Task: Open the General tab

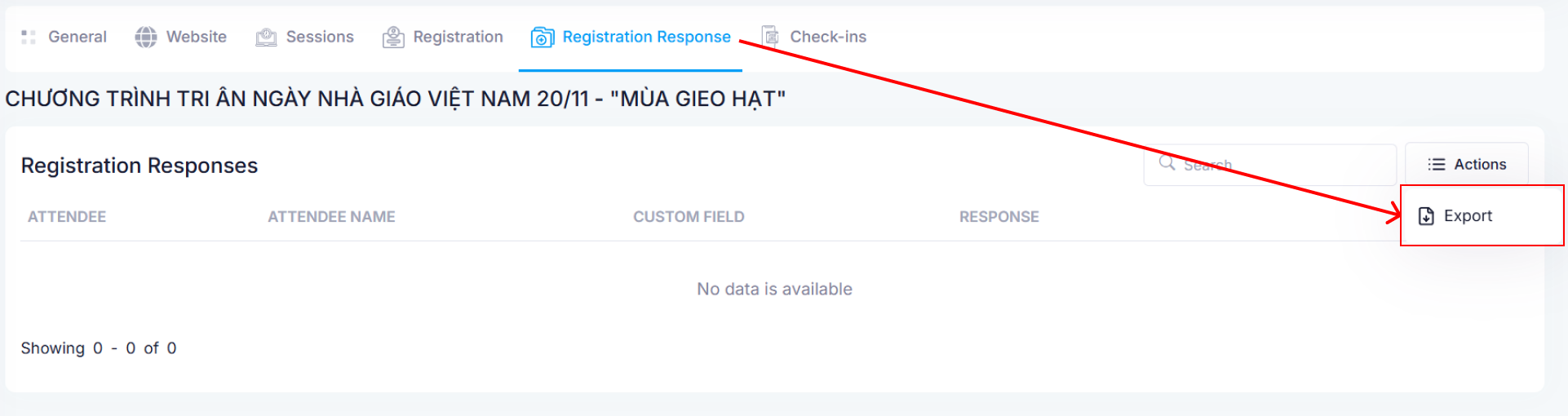Action: (x=77, y=38)
